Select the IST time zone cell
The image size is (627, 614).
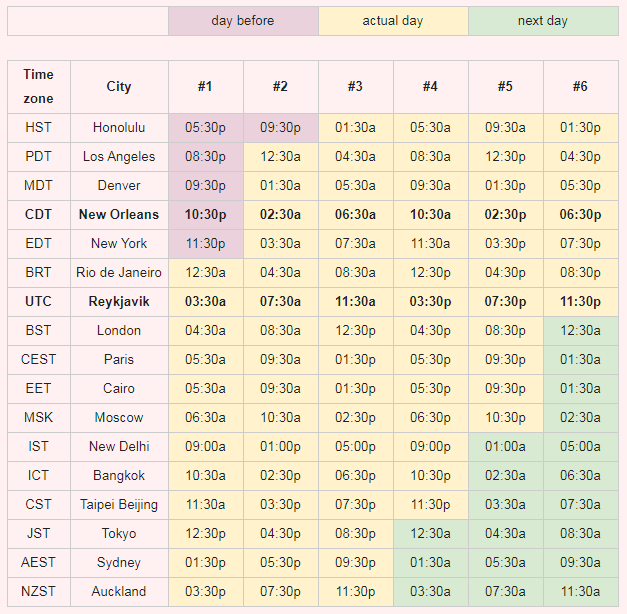click(x=39, y=447)
